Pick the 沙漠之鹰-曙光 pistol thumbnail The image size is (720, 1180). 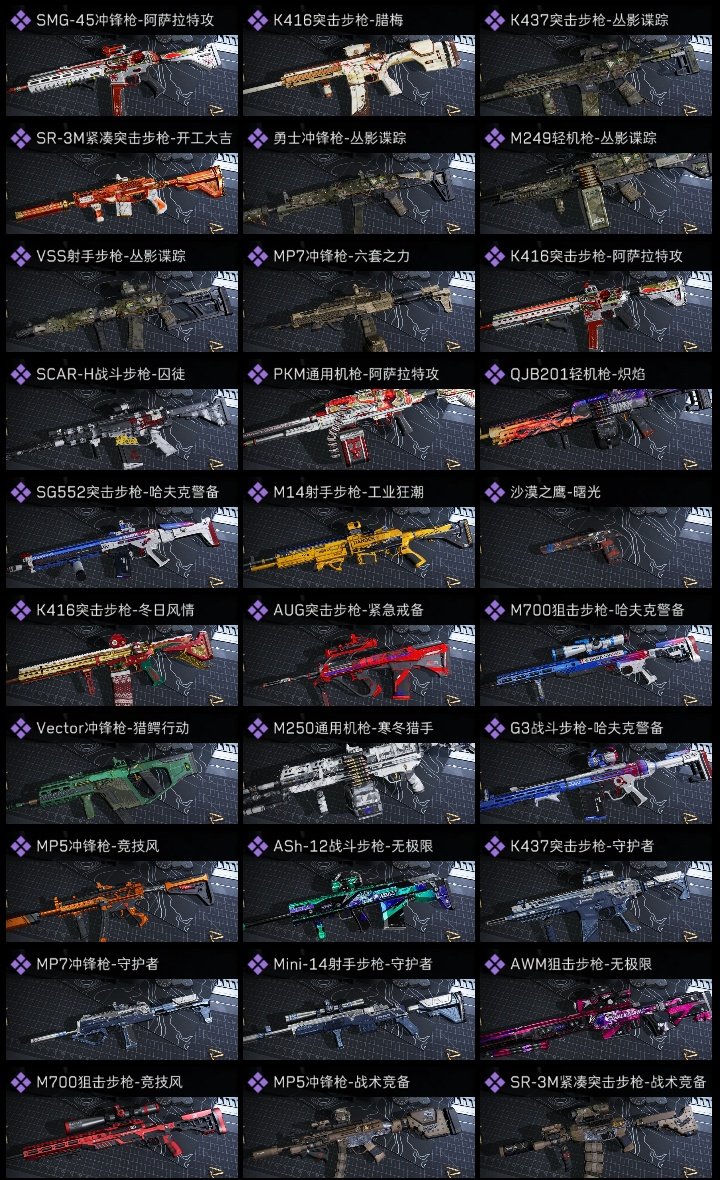pyautogui.click(x=596, y=547)
